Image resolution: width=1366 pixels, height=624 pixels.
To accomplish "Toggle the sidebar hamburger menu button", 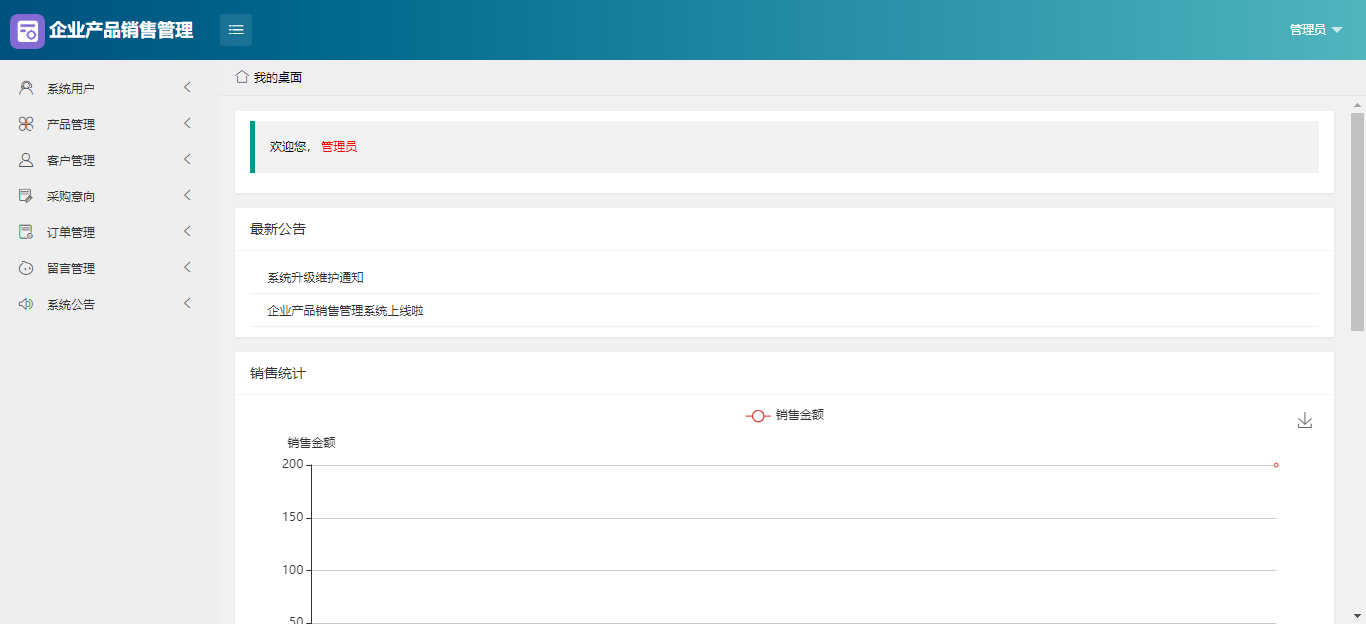I will pyautogui.click(x=236, y=30).
